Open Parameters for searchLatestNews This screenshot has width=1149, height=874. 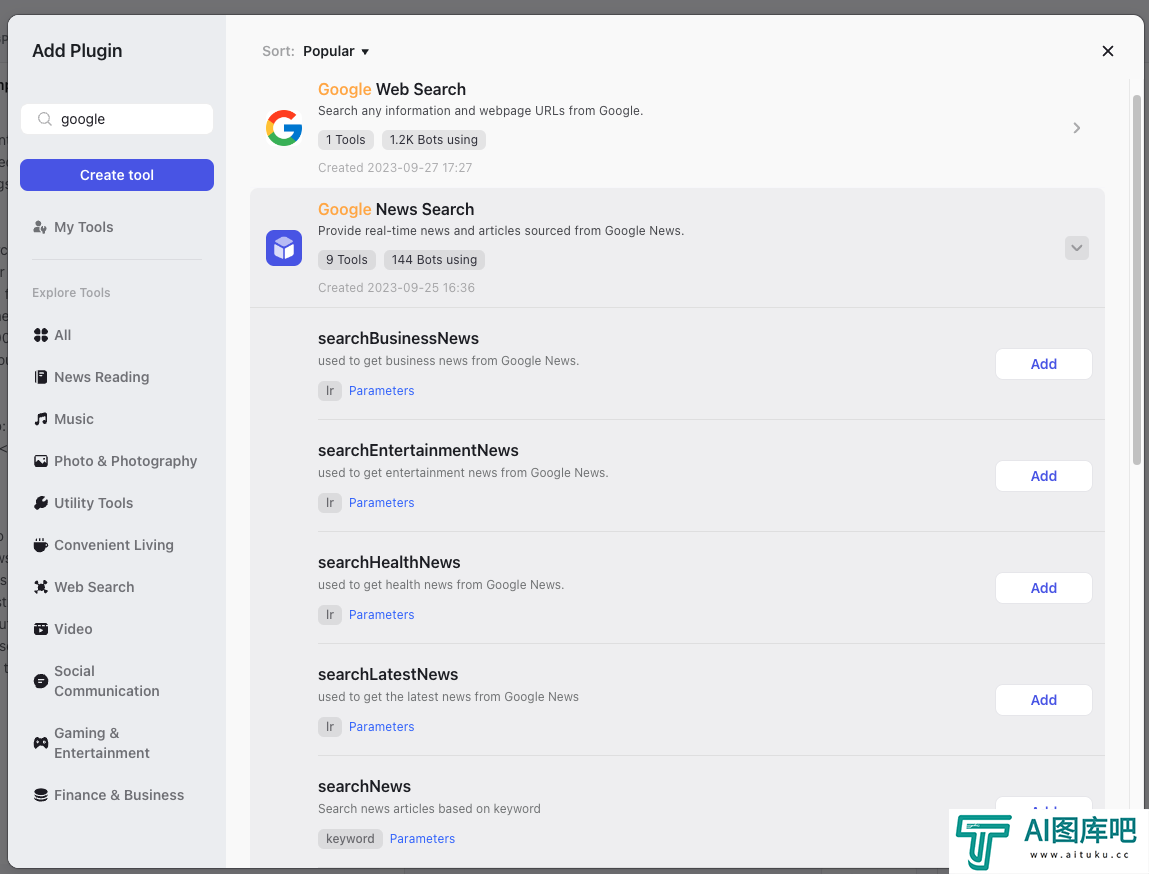381,727
